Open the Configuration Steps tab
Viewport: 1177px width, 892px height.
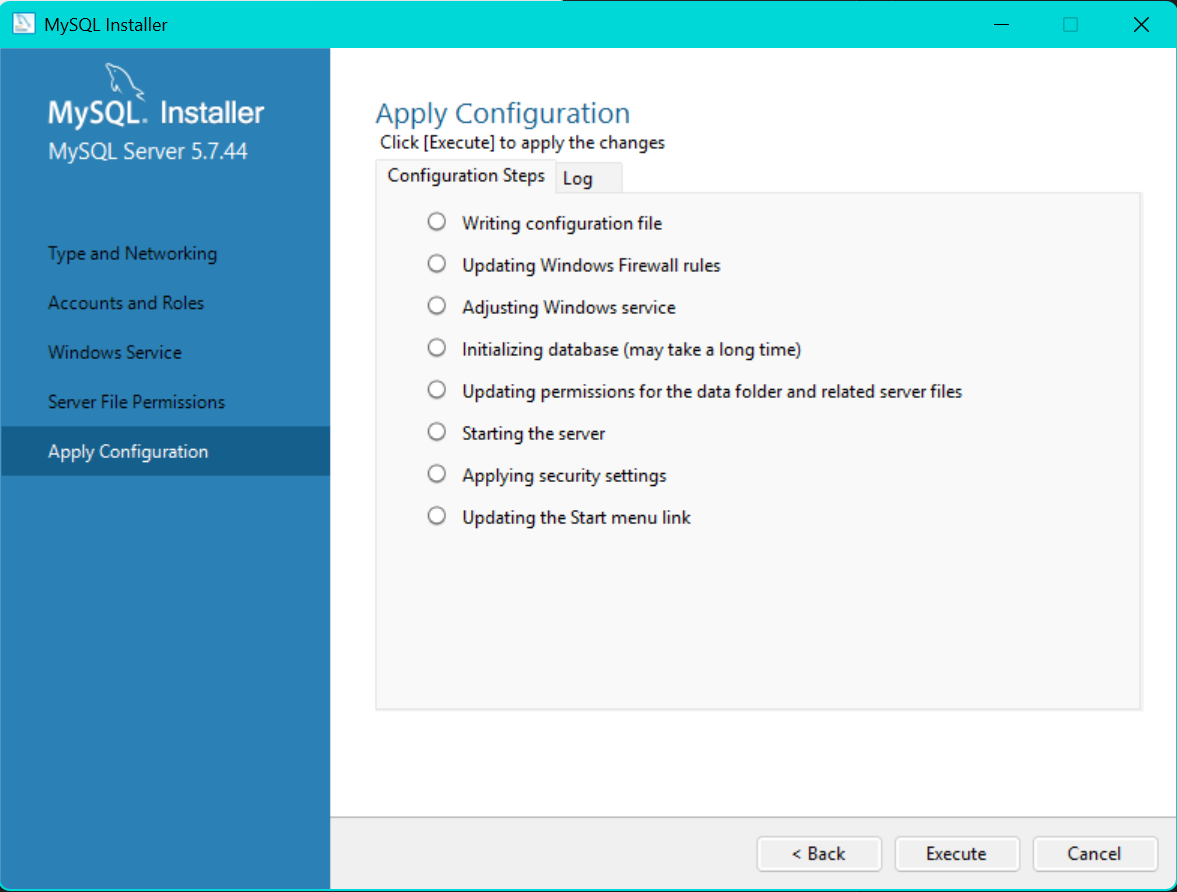click(466, 176)
